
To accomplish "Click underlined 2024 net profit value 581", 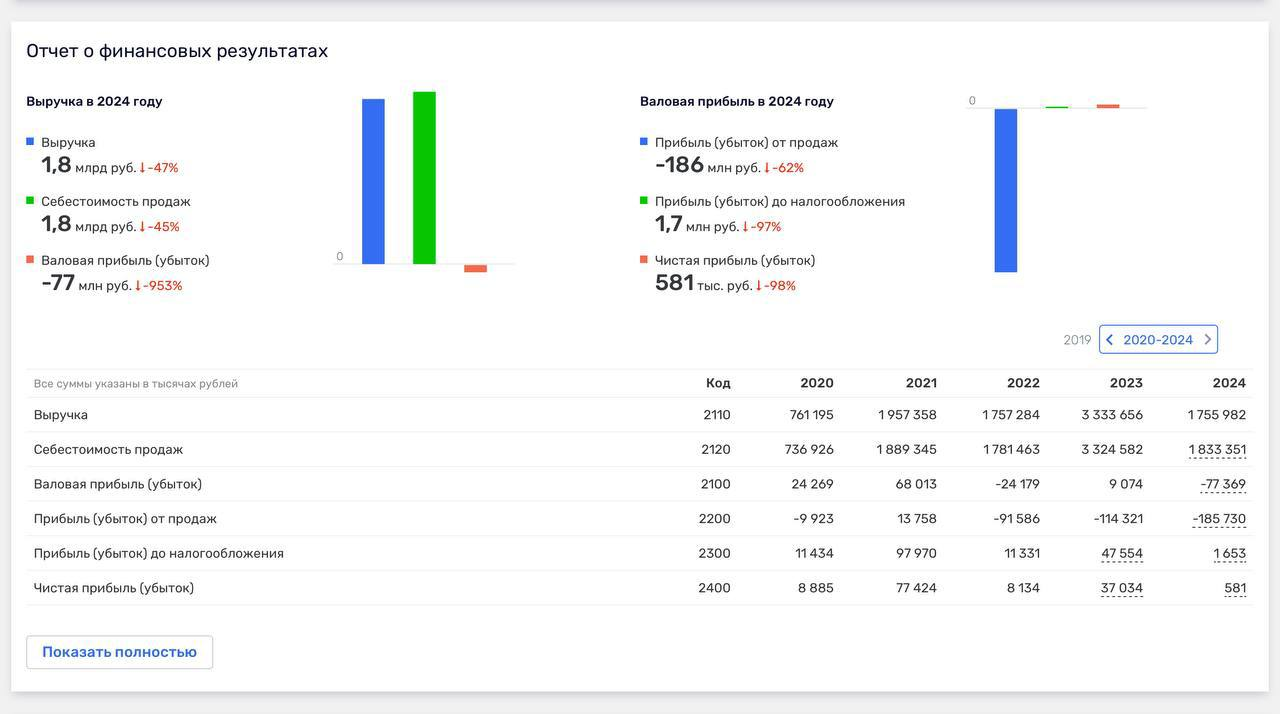I will 1235,588.
